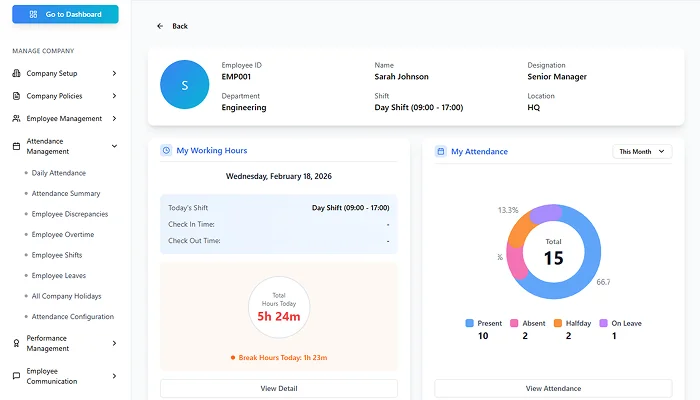Click the back arrow icon
This screenshot has width=700, height=400.
(160, 26)
